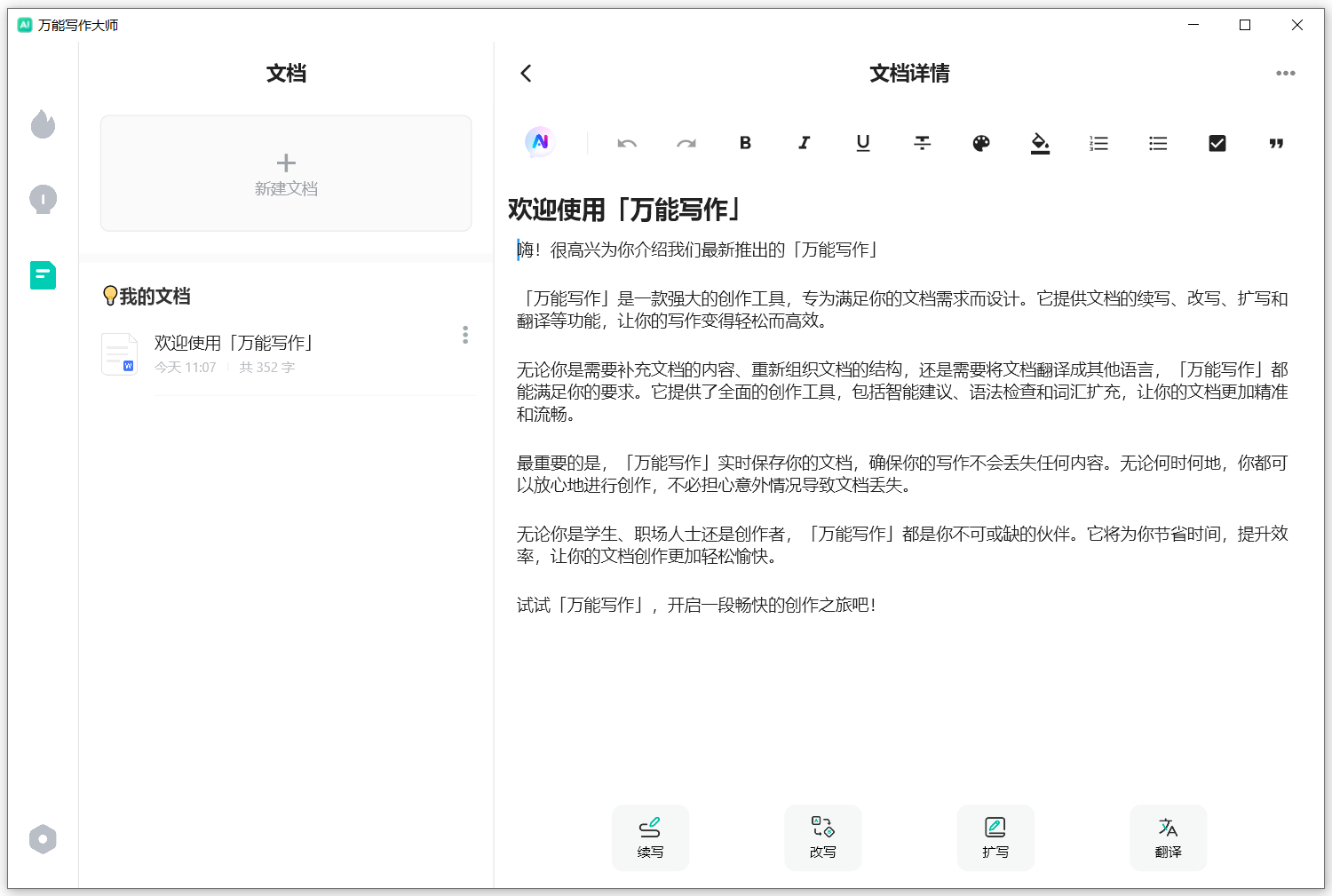Undo the last edit
The image size is (1332, 896).
tap(627, 143)
